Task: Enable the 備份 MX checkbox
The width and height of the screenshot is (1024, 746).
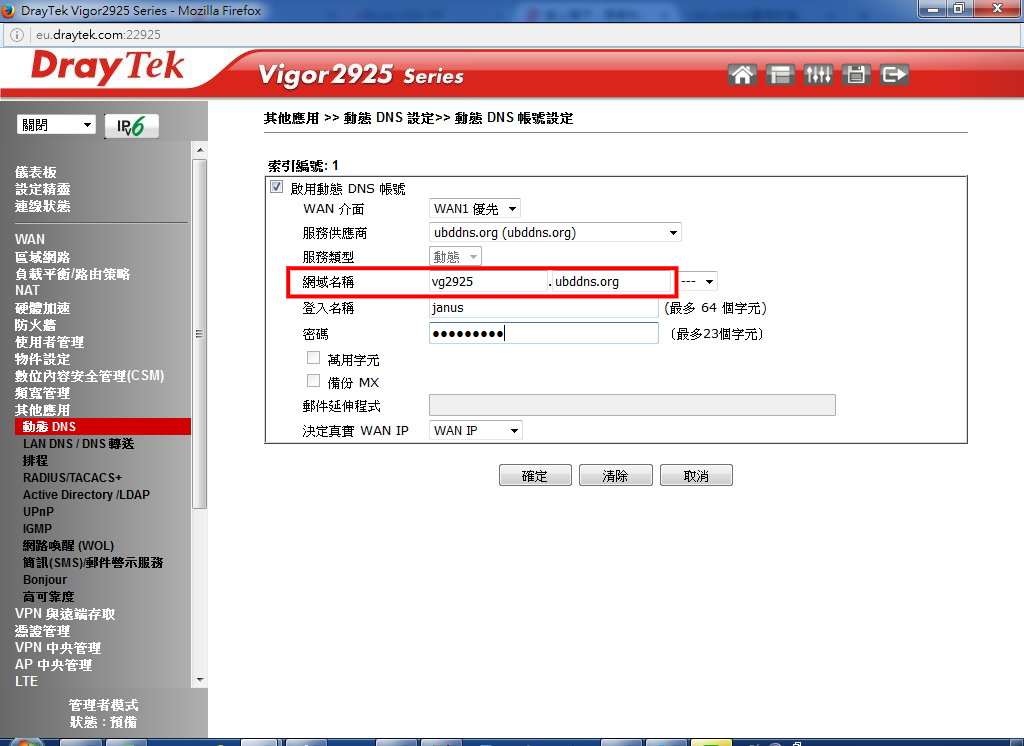Action: pos(314,381)
